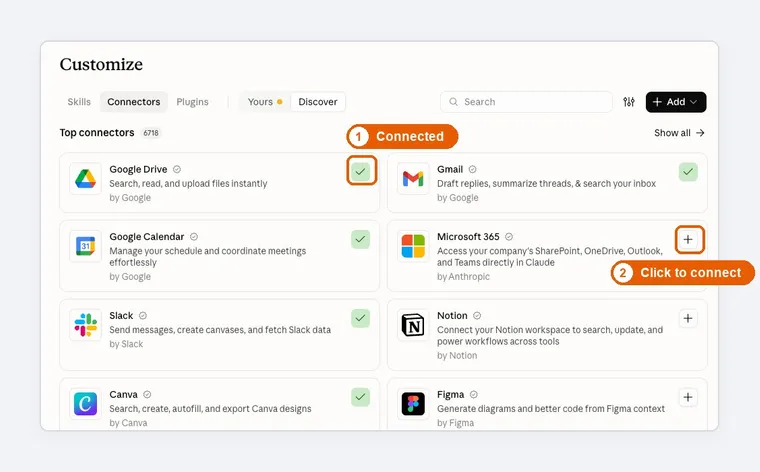Show the Yours connectors view

(265, 102)
